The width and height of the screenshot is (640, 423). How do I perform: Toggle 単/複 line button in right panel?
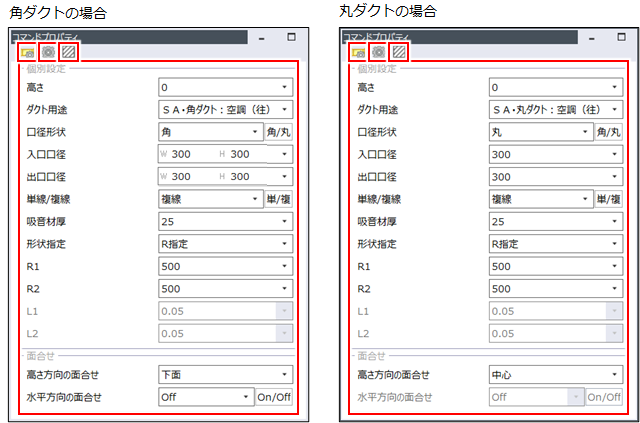coord(610,199)
